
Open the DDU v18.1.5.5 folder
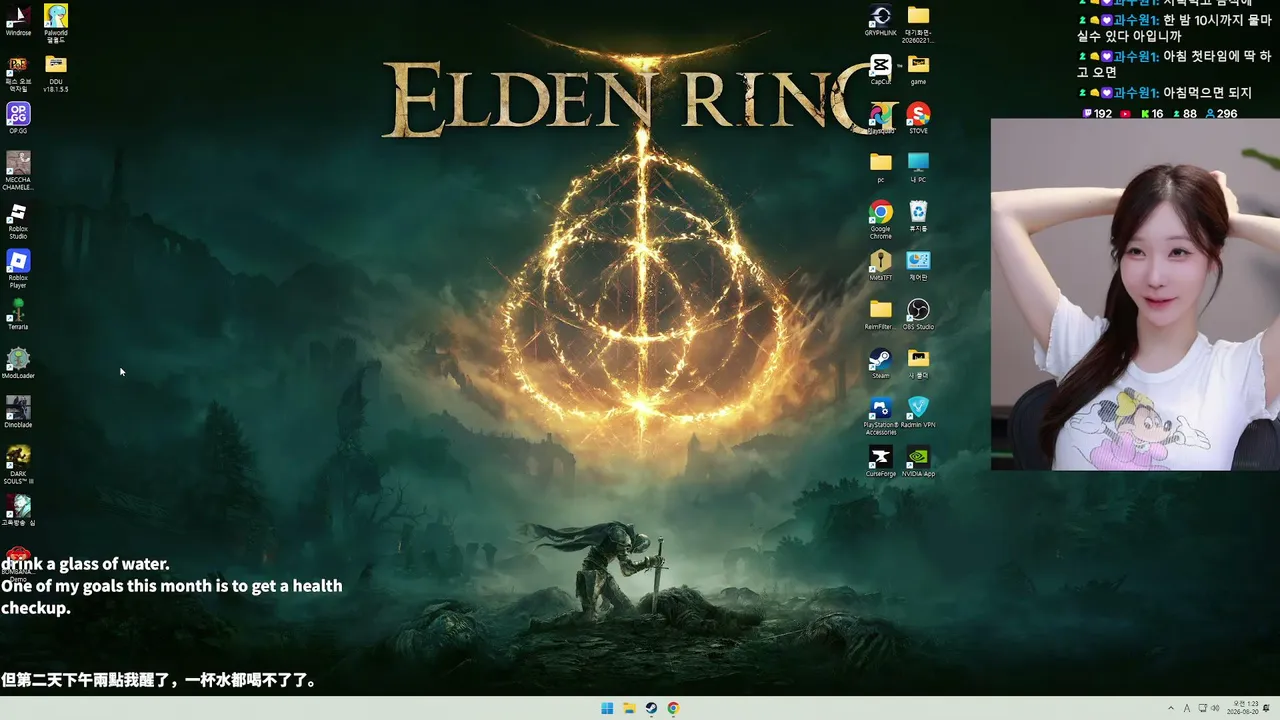pyautogui.click(x=56, y=73)
